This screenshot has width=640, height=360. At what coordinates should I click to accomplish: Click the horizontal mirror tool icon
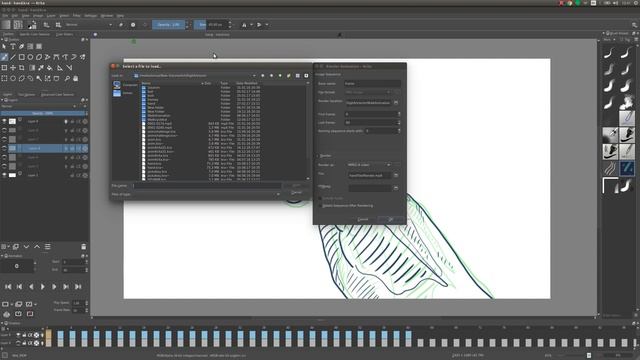[244, 25]
